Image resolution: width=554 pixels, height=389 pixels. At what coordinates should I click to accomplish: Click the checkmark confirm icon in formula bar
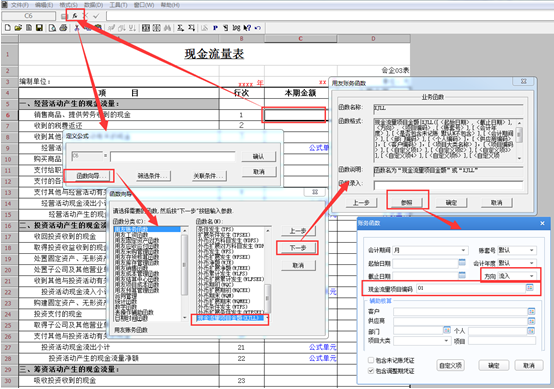click(x=96, y=16)
